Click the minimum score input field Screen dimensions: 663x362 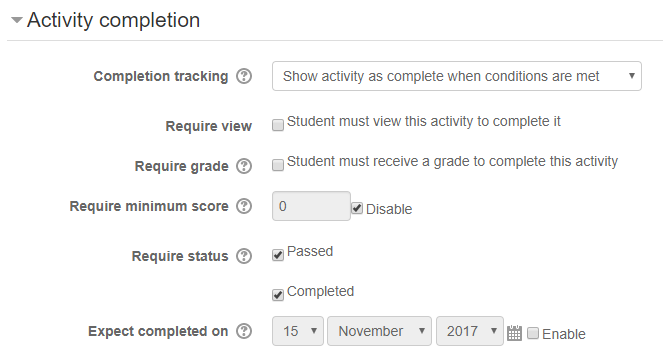click(311, 206)
